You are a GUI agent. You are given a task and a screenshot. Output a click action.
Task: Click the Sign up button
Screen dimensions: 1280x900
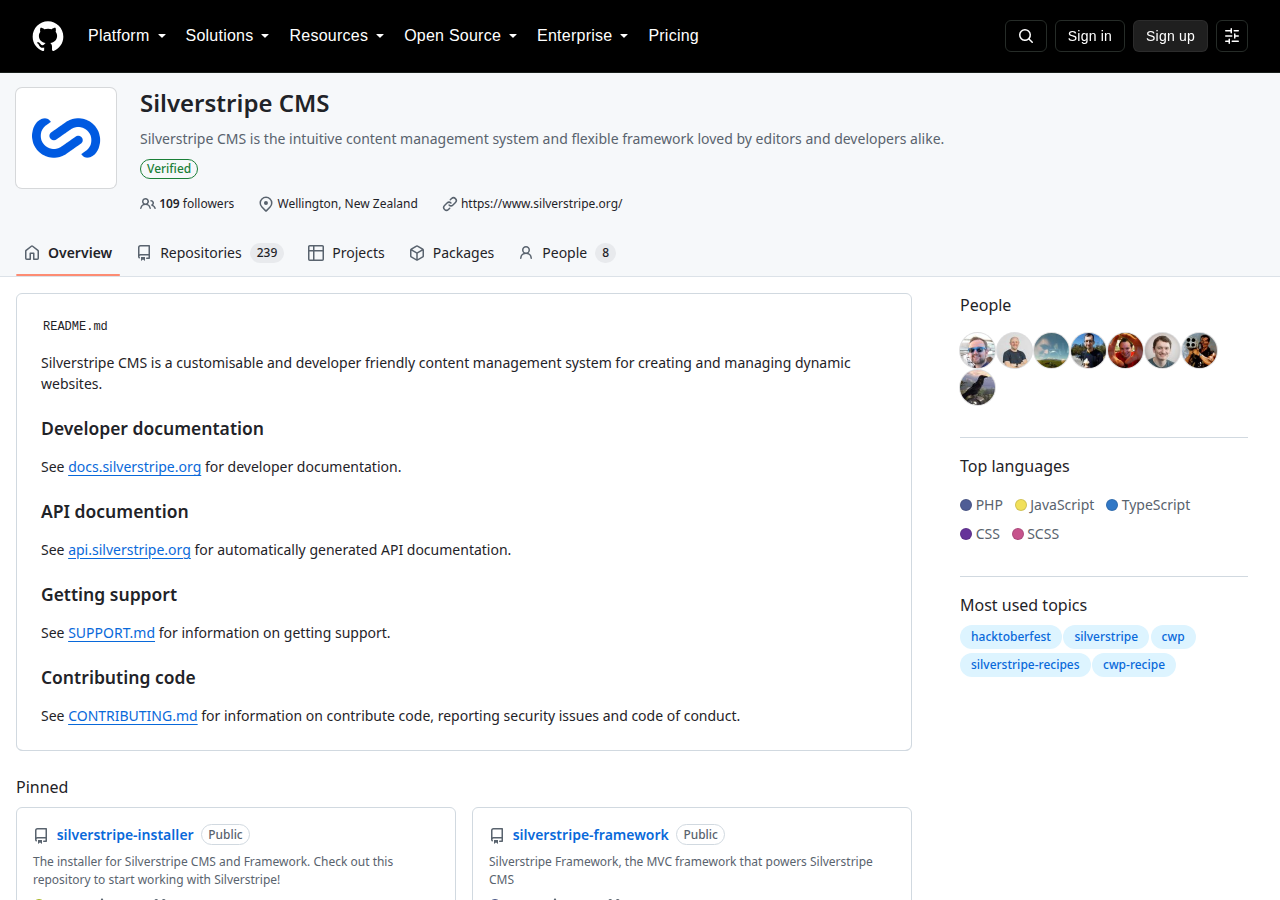coord(1170,36)
